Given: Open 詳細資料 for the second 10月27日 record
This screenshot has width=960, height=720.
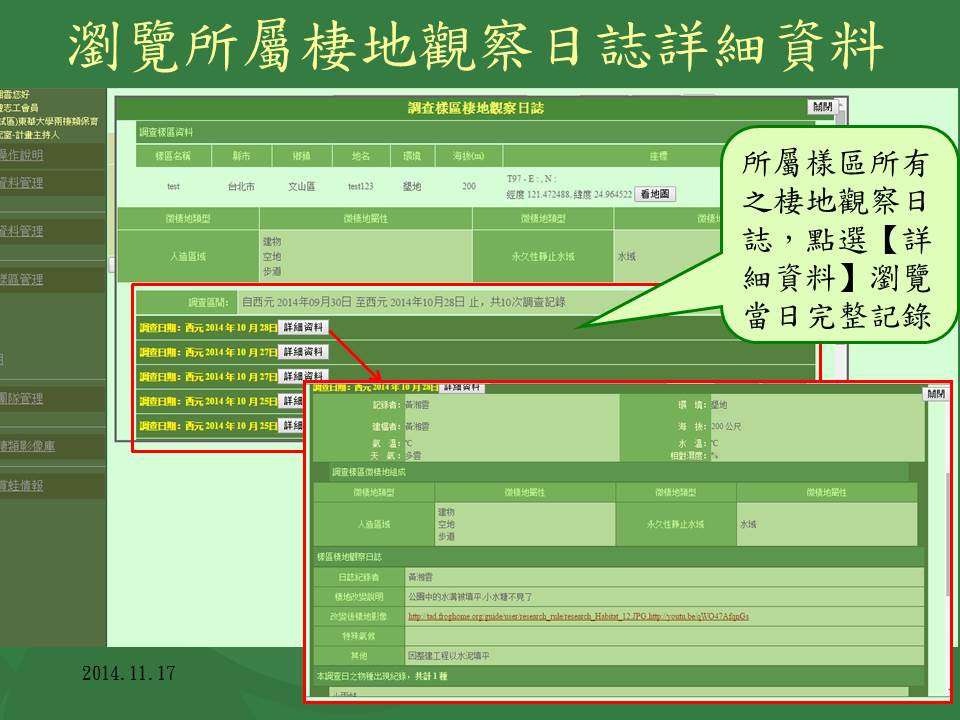Looking at the screenshot, I should coord(302,376).
